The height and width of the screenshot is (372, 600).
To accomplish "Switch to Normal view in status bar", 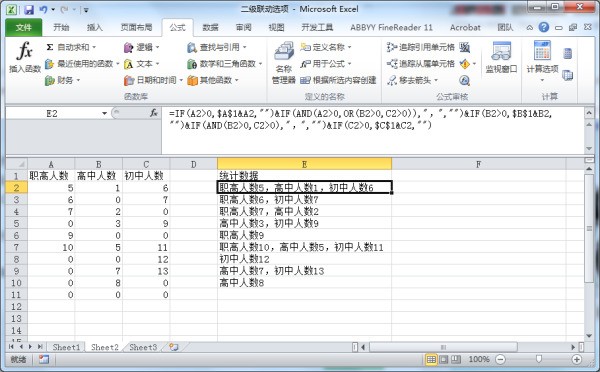I will [x=431, y=359].
